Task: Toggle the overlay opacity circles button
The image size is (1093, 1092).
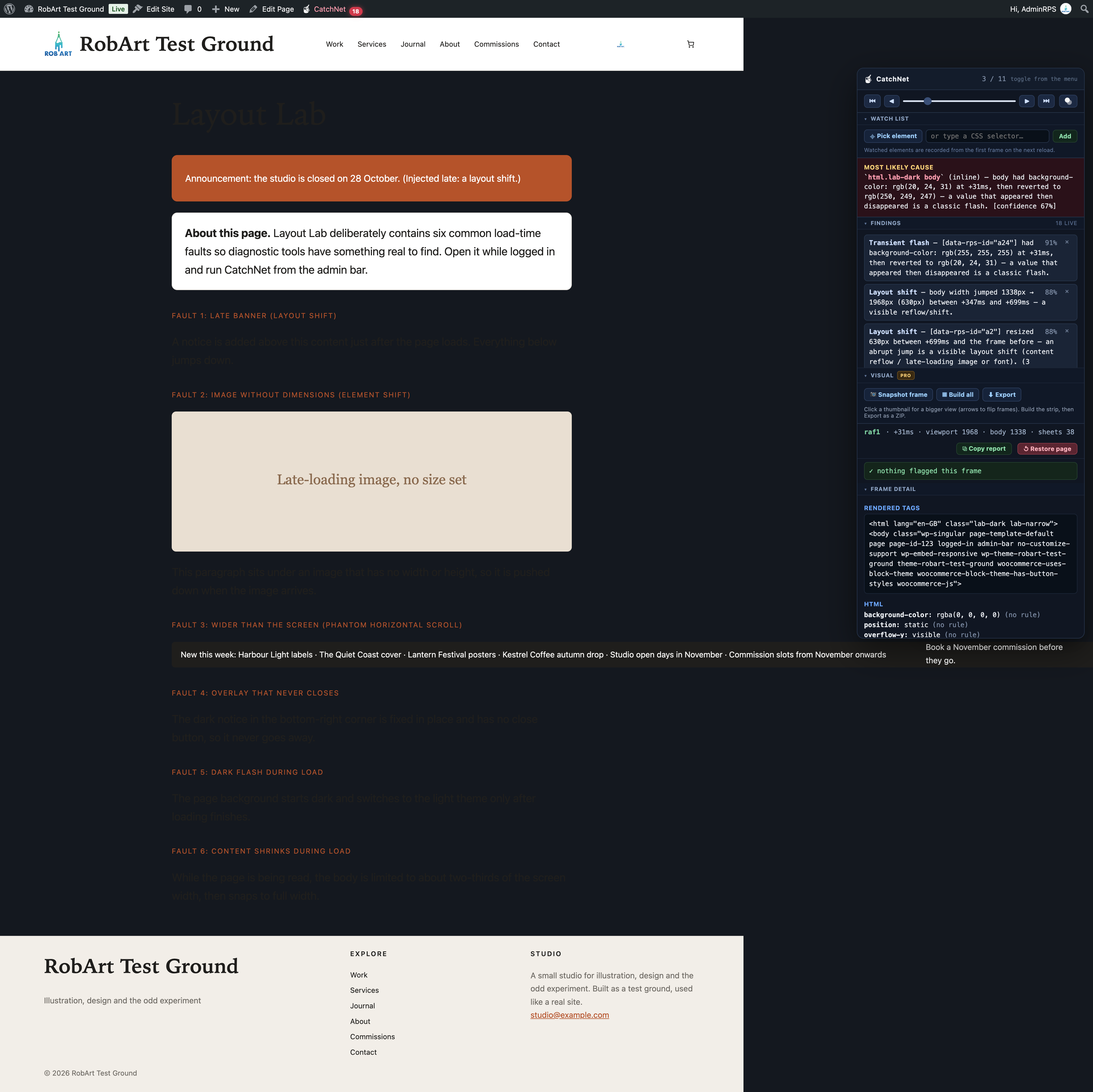Action: (1068, 101)
